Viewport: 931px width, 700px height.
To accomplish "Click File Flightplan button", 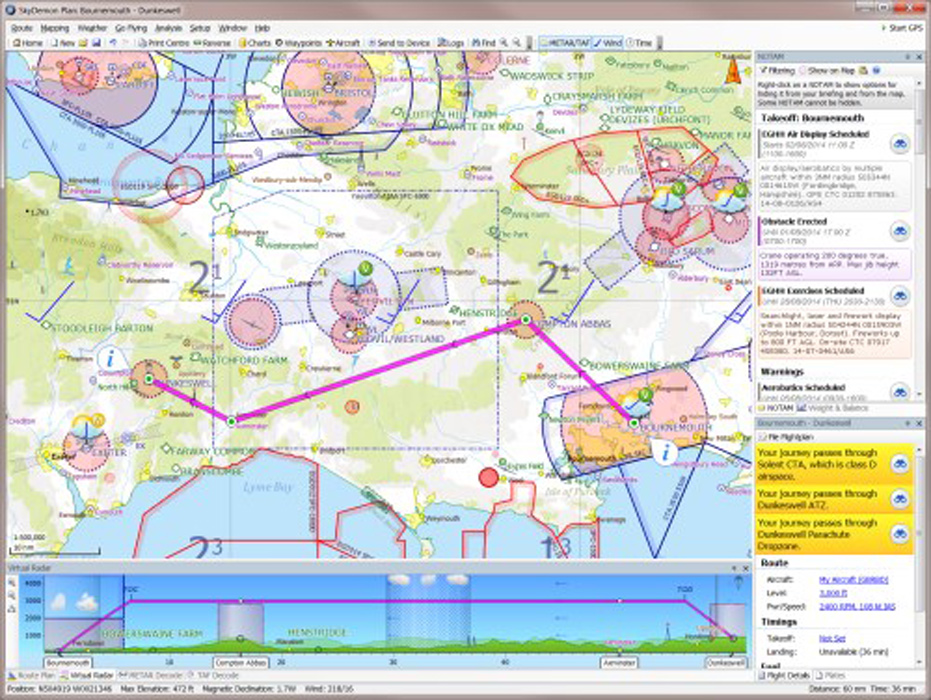I will point(787,437).
